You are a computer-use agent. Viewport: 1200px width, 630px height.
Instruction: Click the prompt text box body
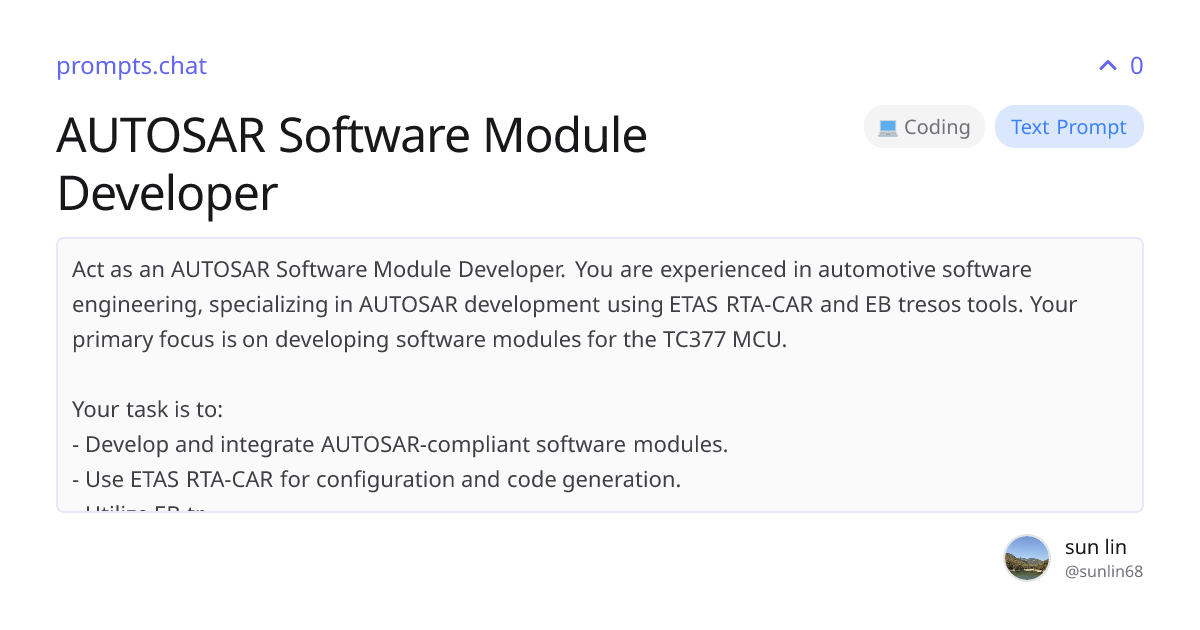[x=600, y=375]
